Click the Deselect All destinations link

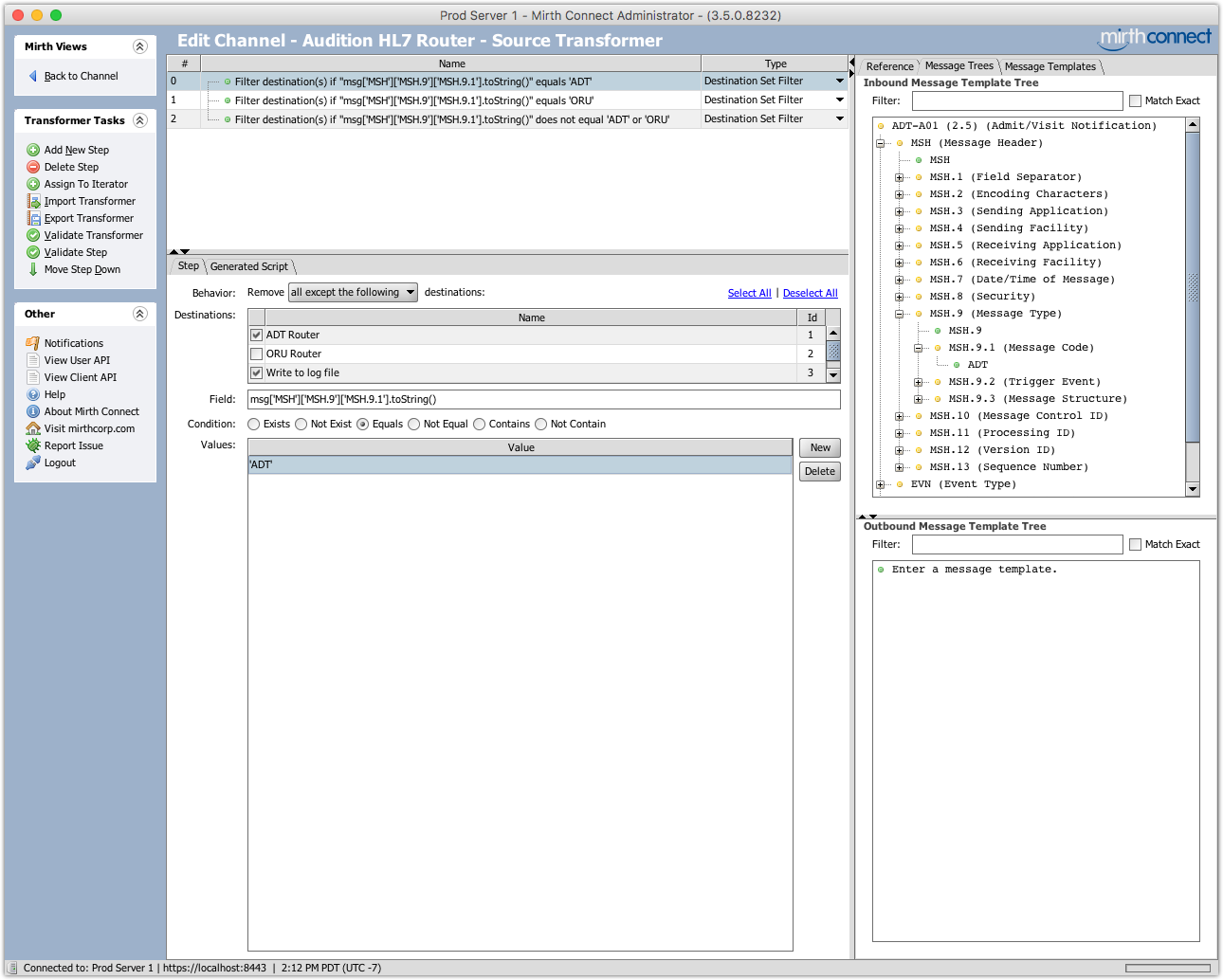coord(810,293)
